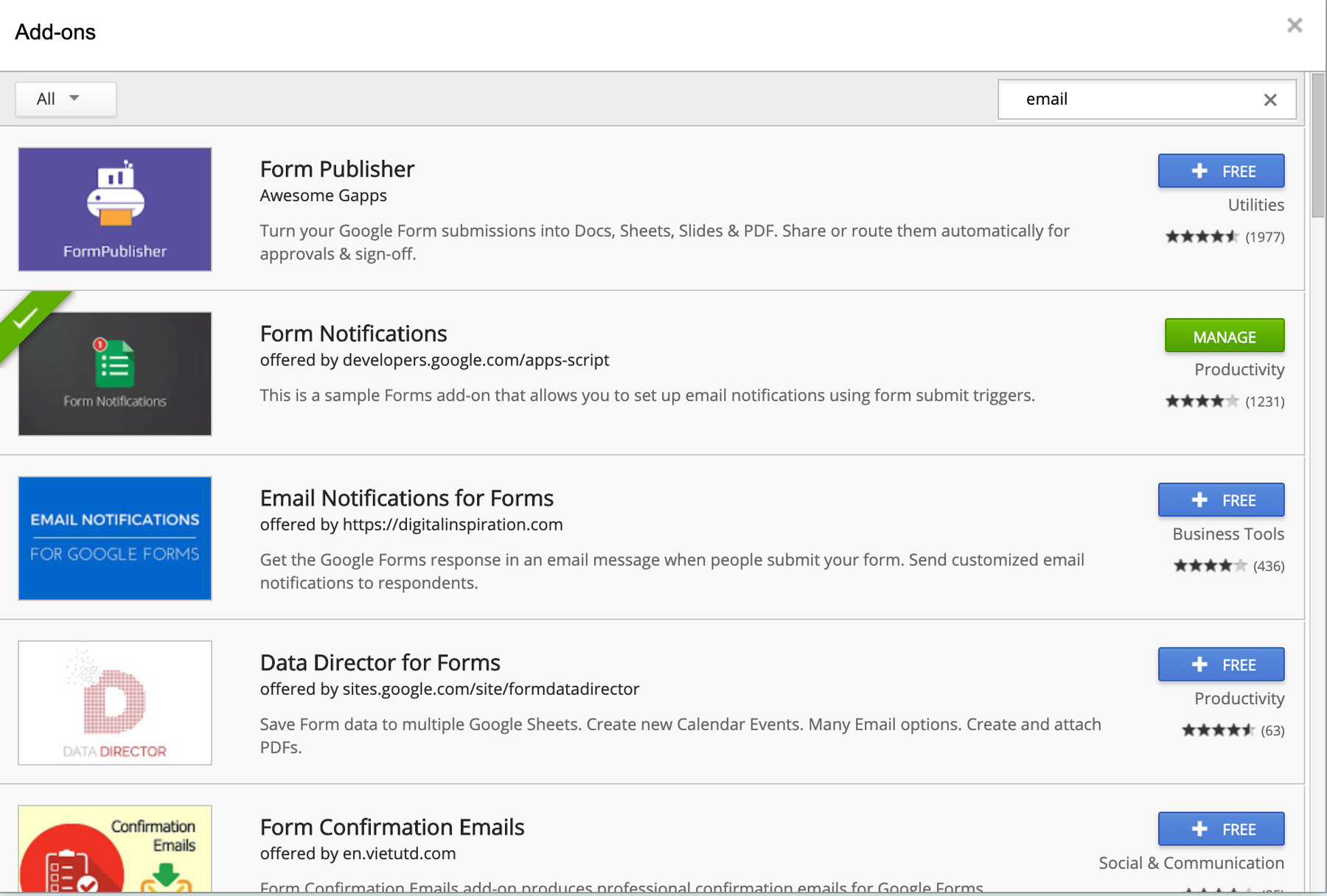Expand the All category dropdown
Screen dimensions: 1327x896
(x=66, y=99)
